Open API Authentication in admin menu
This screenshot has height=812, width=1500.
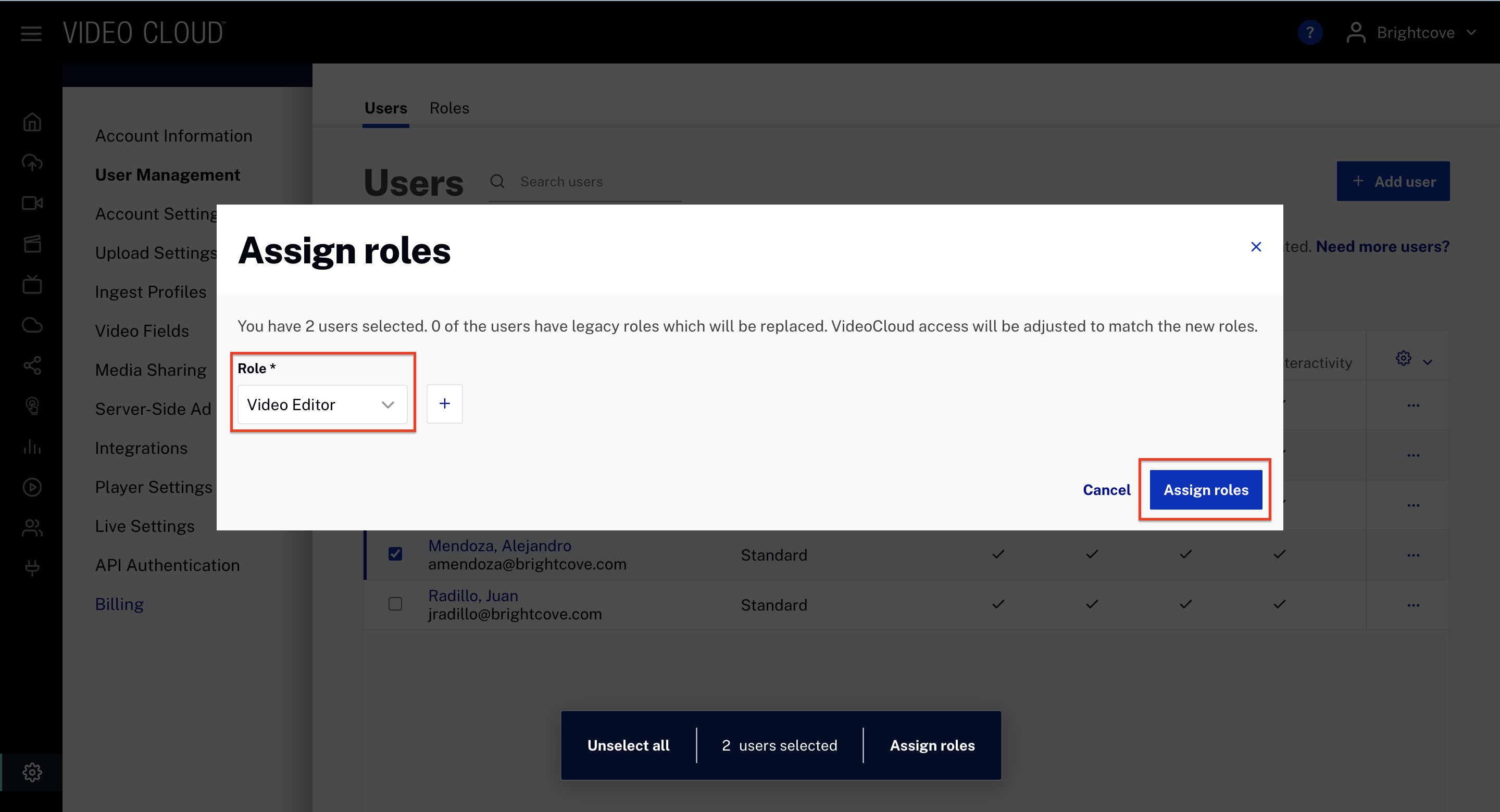pyautogui.click(x=167, y=565)
